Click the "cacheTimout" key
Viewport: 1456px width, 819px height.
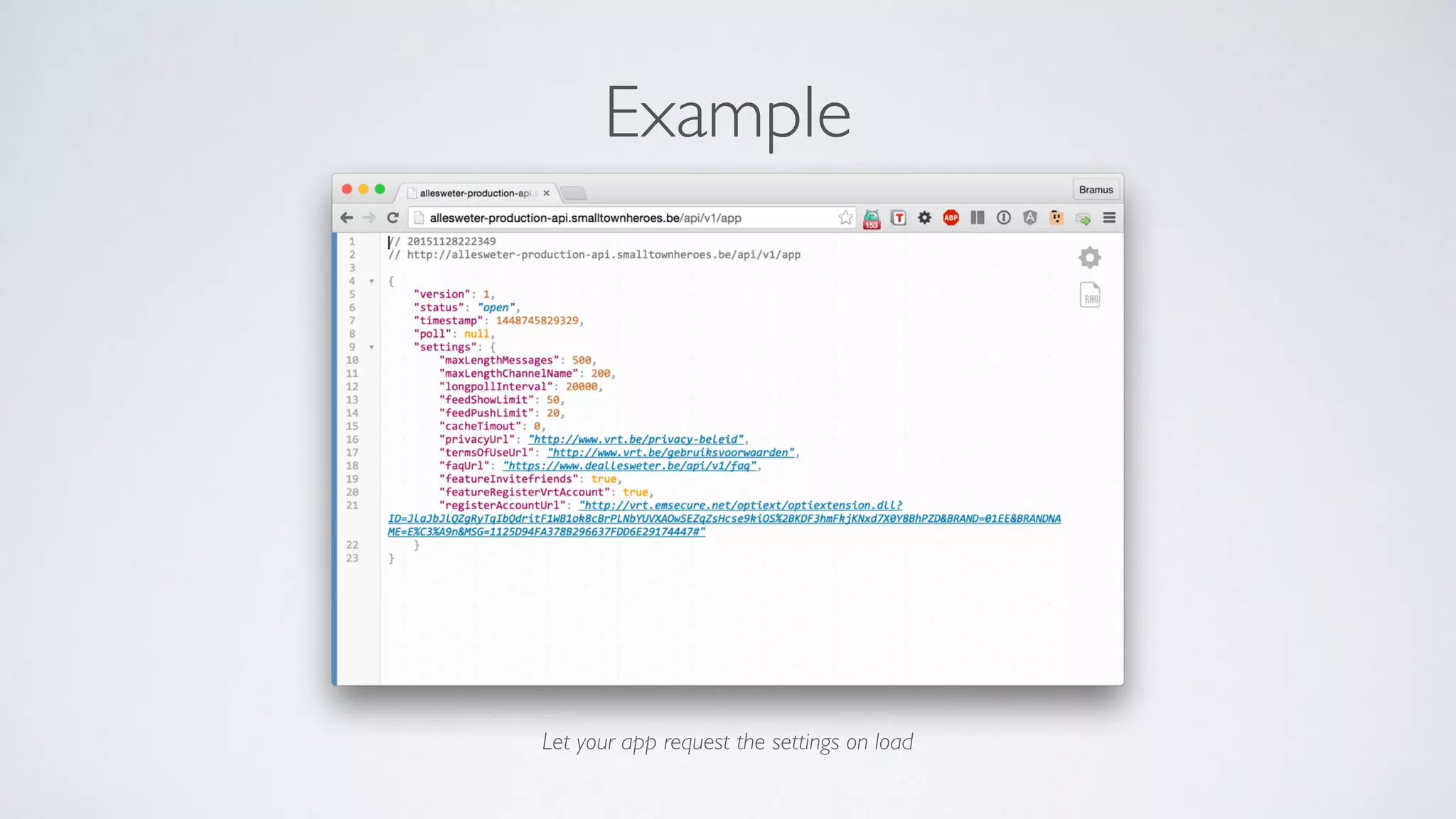click(481, 427)
